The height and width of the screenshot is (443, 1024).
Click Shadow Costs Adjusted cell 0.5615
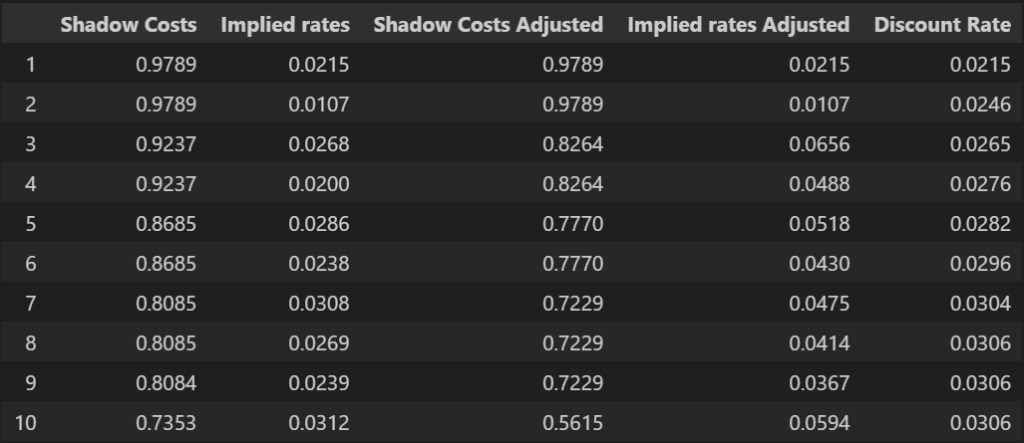tap(573, 423)
